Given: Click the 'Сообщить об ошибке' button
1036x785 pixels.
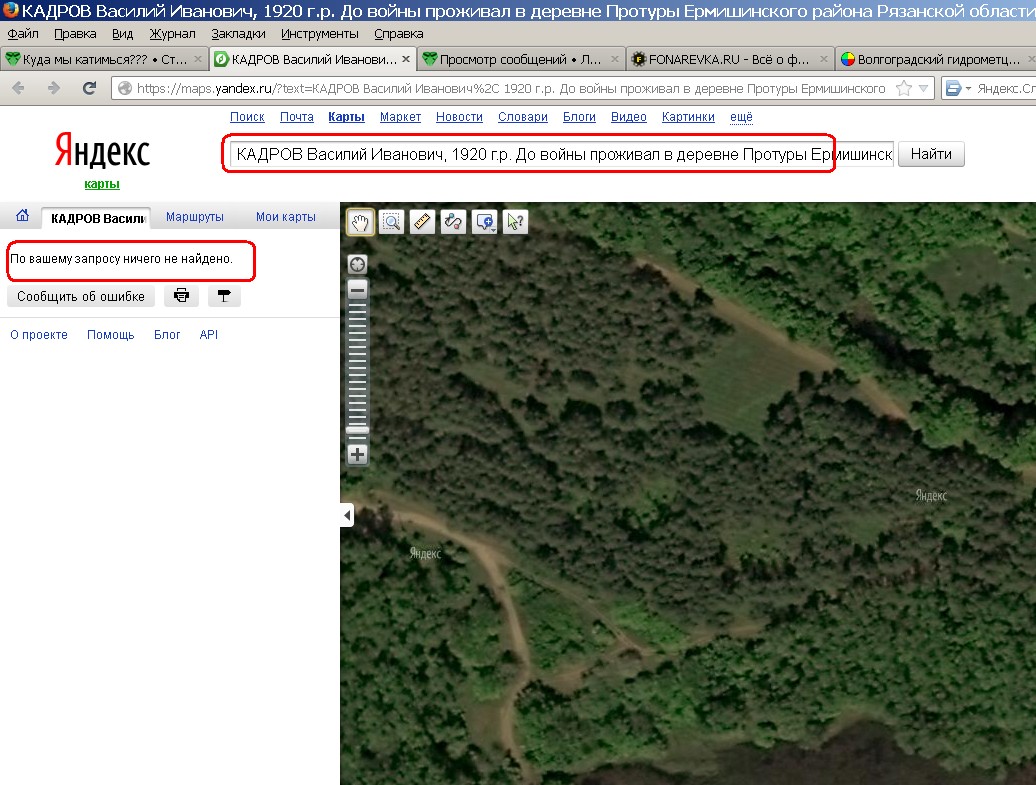Looking at the screenshot, I should (x=81, y=296).
